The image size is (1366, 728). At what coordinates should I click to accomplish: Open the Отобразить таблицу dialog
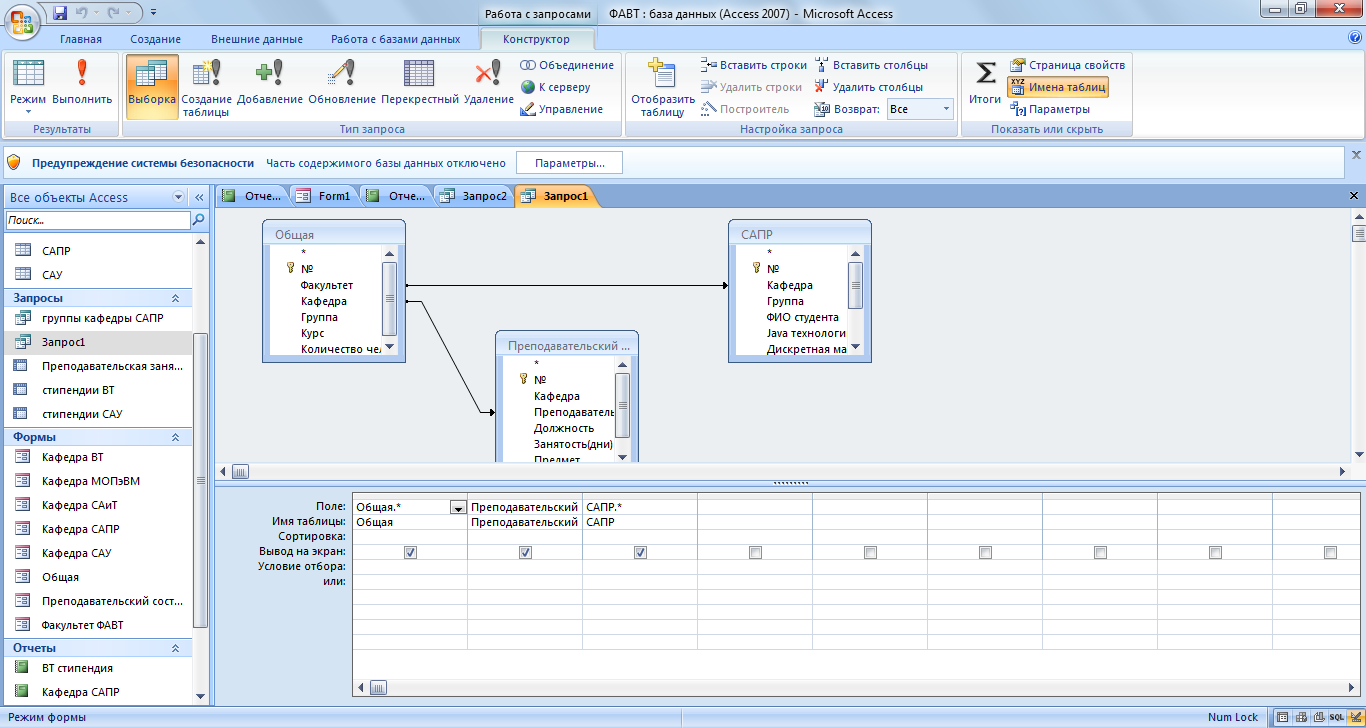tap(662, 88)
